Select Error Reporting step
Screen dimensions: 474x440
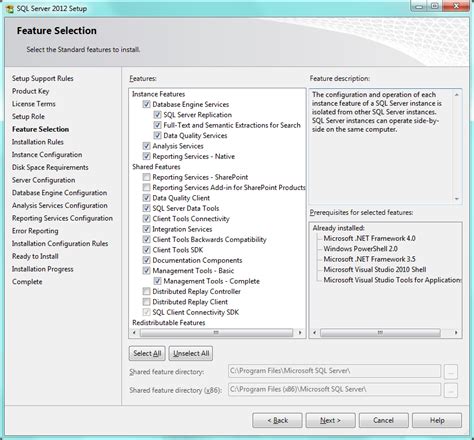point(35,231)
